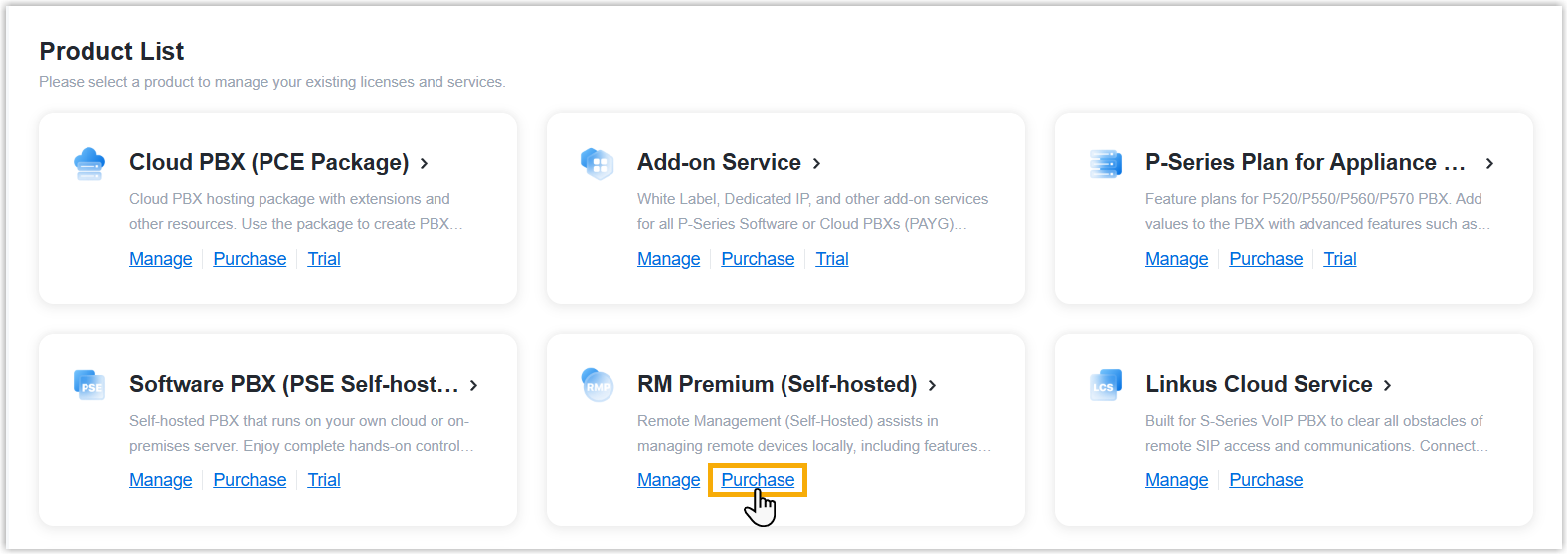Expand RM Premium (Self-hosted) chevron
The height and width of the screenshot is (555, 1568).
pos(933,386)
